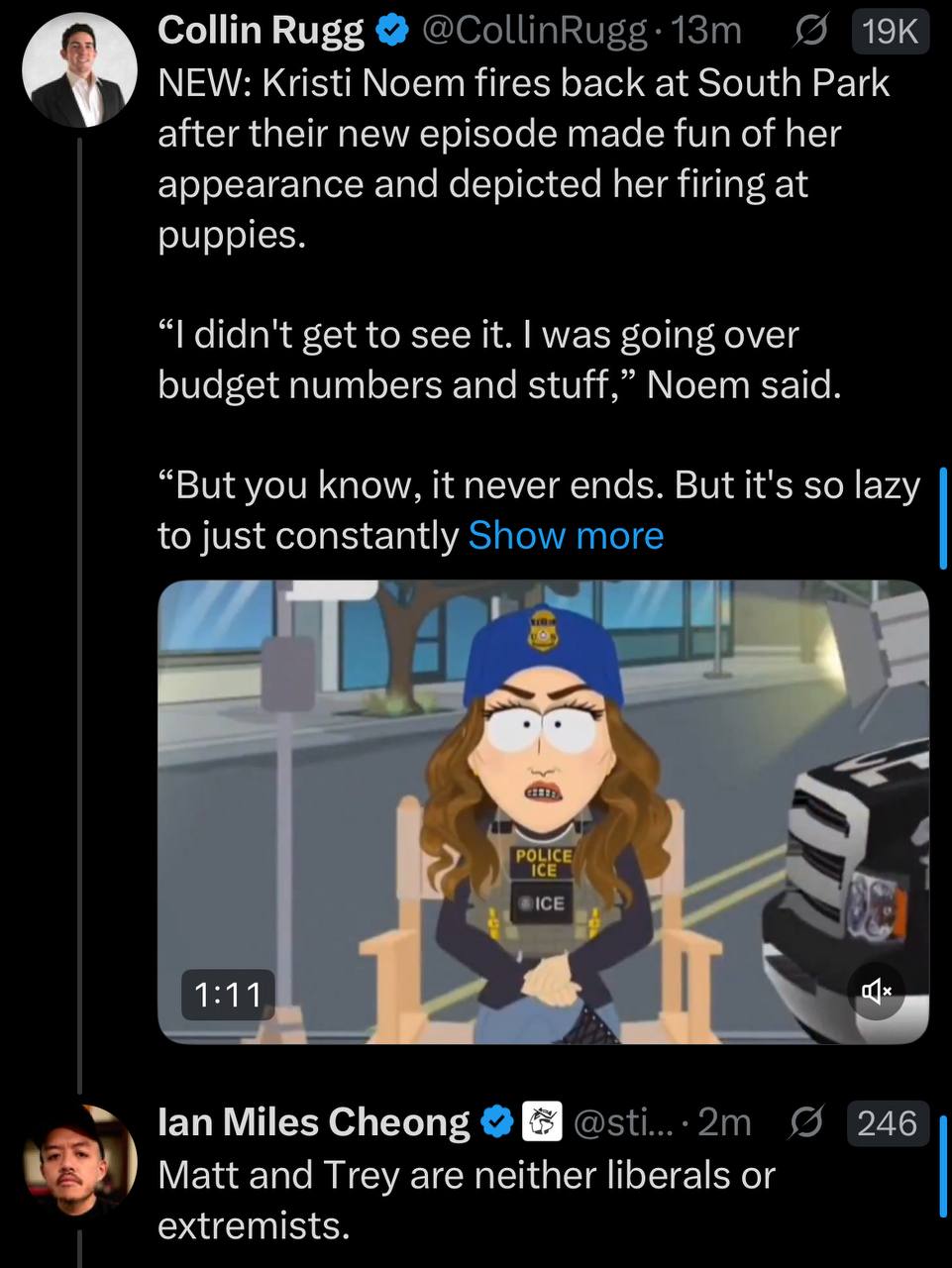Click the affiliate badge next to Ian Miles Cheong
The image size is (952, 1268).
(542, 1122)
